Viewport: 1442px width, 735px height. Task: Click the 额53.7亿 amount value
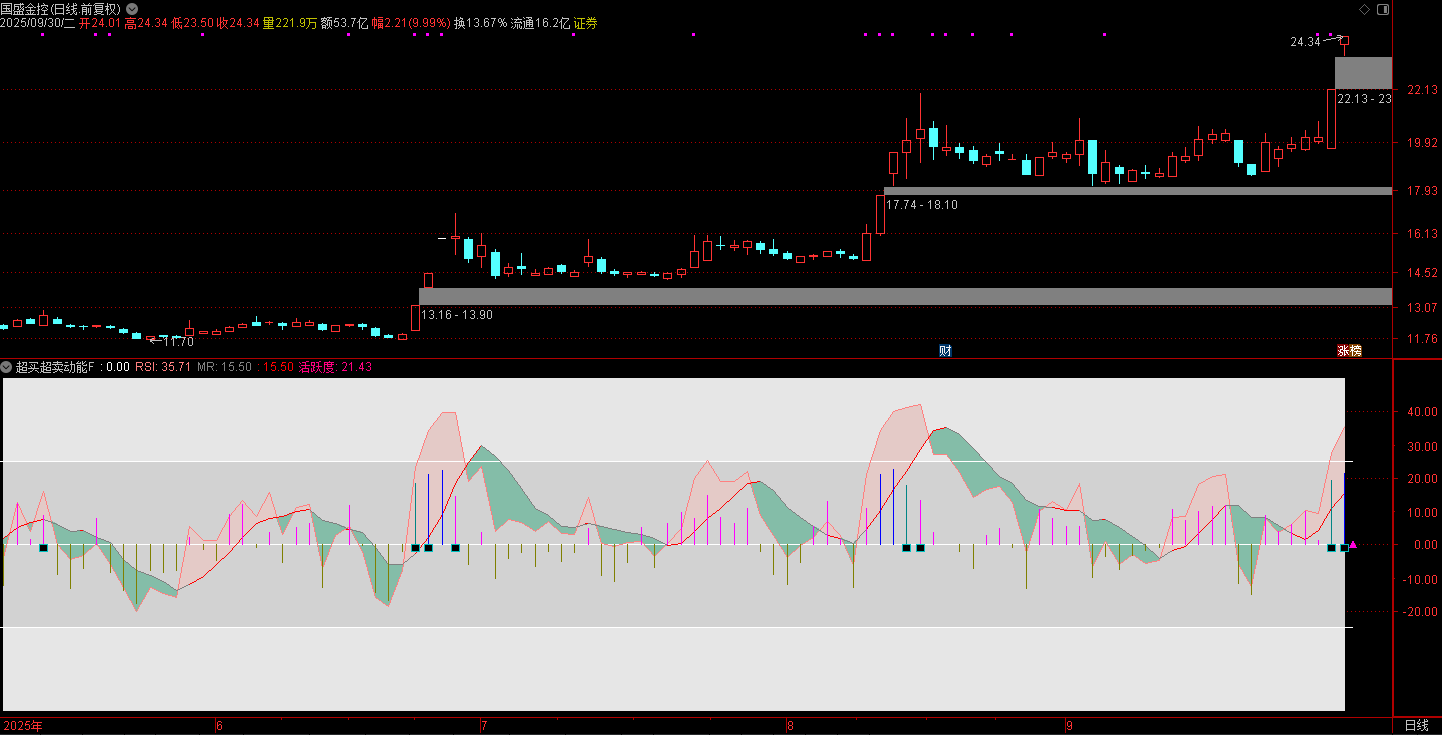[344, 23]
